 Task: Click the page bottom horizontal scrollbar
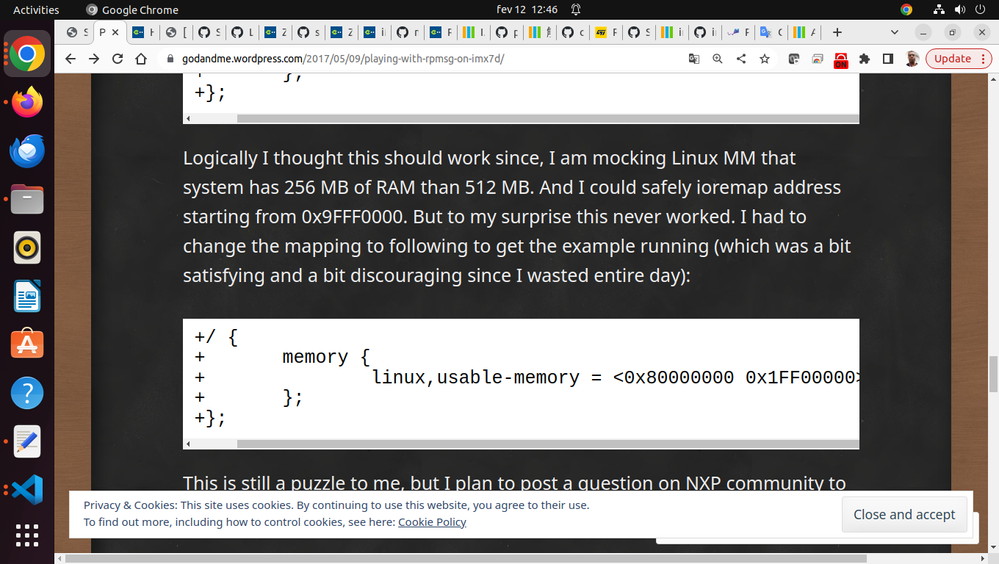tap(466, 558)
